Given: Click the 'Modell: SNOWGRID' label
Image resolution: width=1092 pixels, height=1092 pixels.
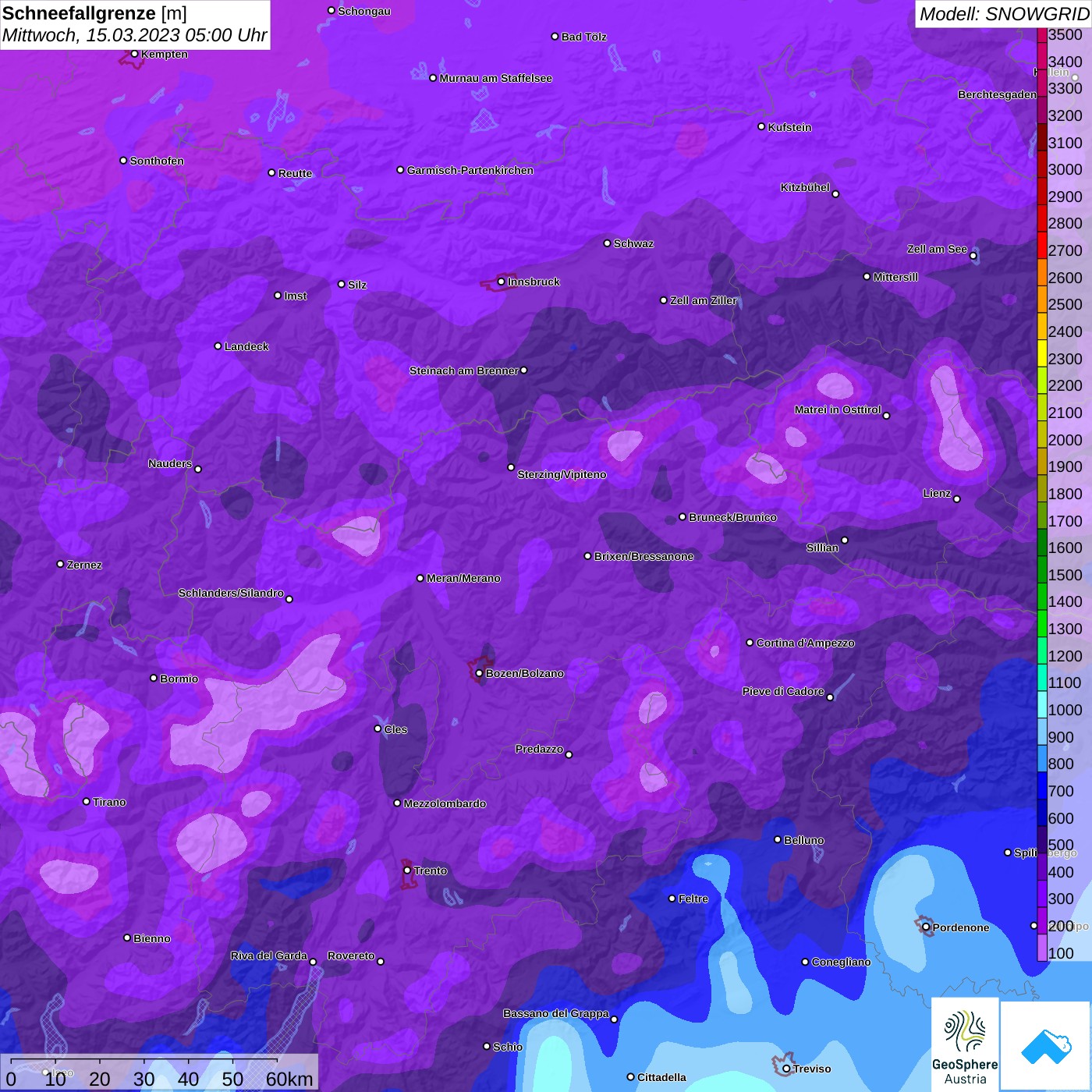Looking at the screenshot, I should coord(1003,14).
